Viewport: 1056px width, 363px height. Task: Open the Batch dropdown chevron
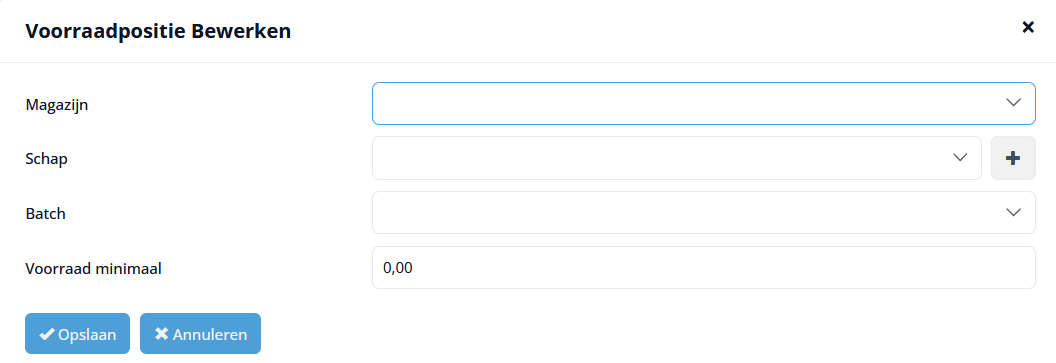point(1013,213)
